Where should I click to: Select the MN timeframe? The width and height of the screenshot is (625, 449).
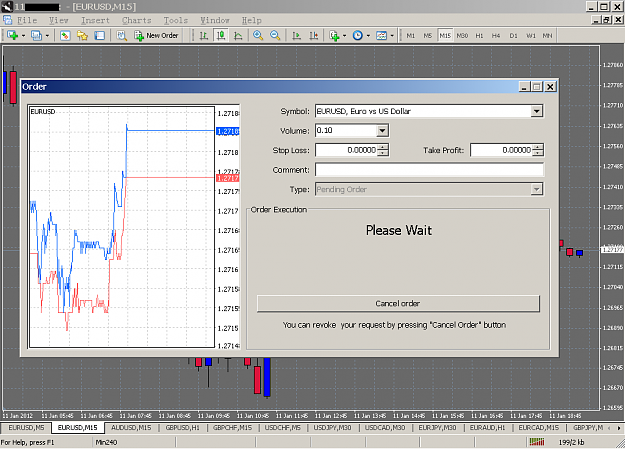pyautogui.click(x=547, y=35)
